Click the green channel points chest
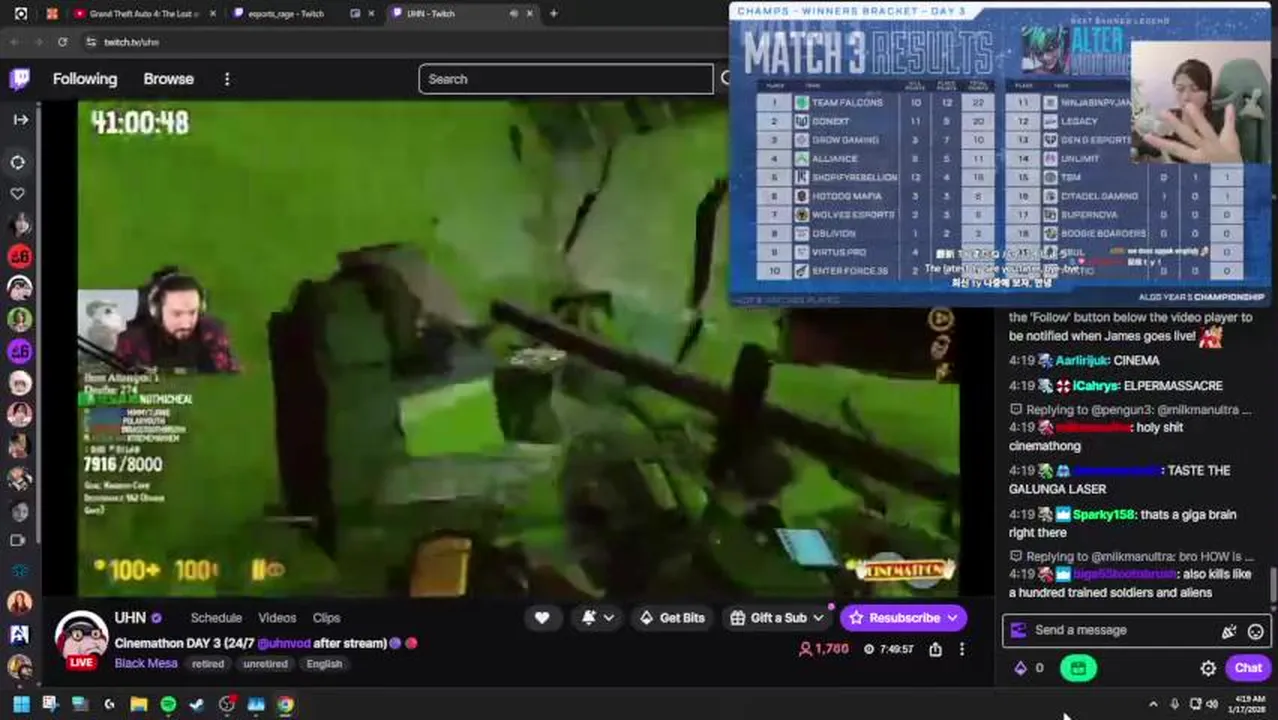The image size is (1278, 720). click(x=1078, y=668)
